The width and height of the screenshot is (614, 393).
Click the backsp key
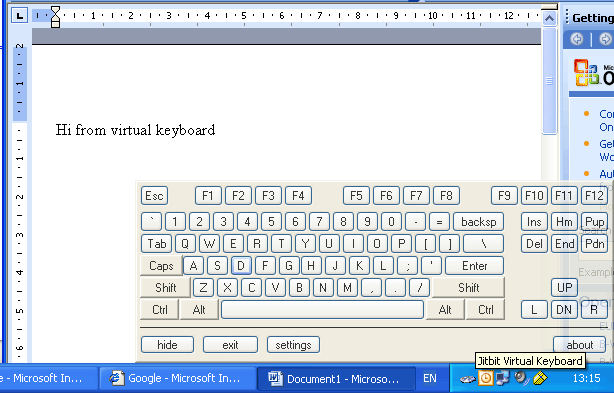[479, 222]
